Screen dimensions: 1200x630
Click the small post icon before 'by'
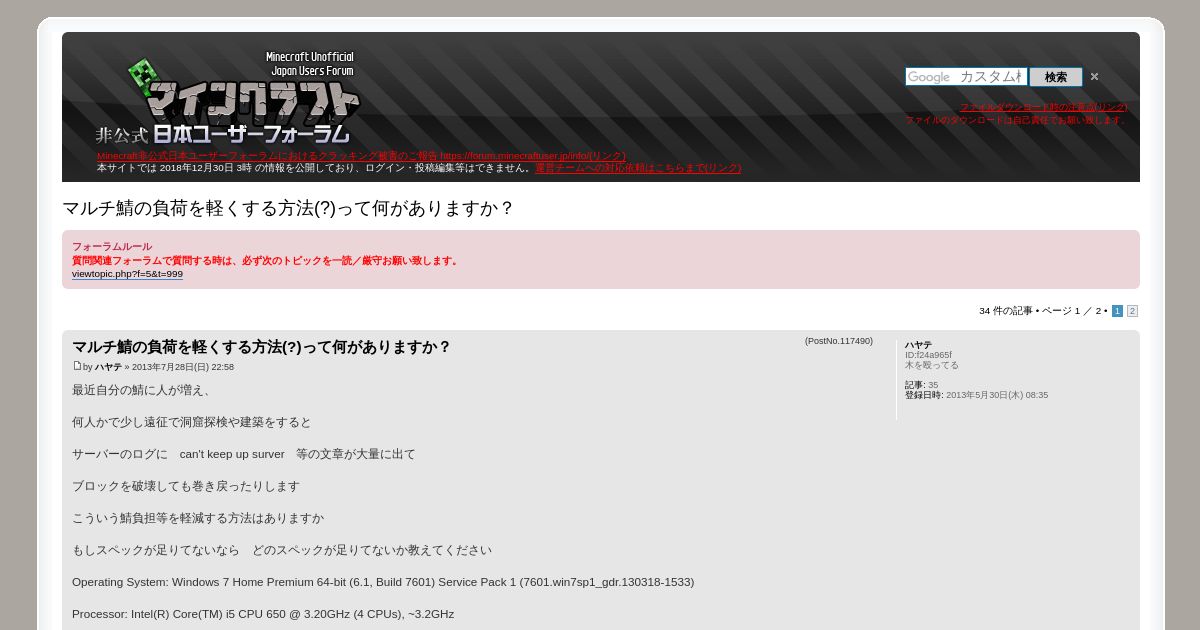click(77, 366)
